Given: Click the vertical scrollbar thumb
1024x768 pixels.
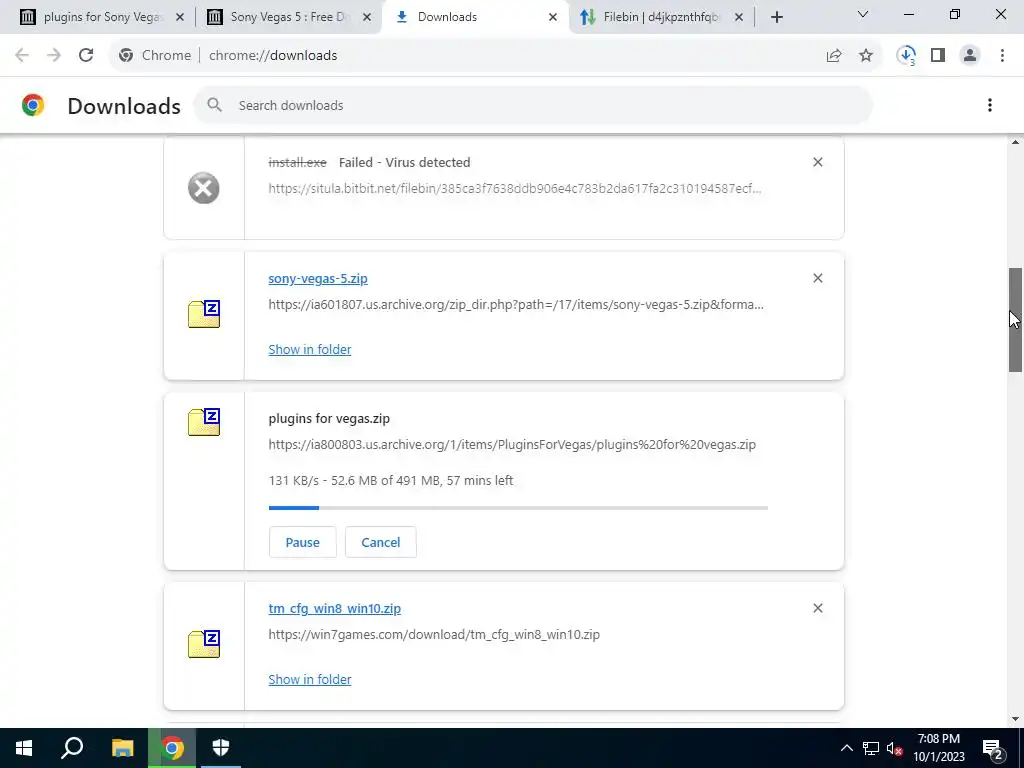Looking at the screenshot, I should 1015,320.
